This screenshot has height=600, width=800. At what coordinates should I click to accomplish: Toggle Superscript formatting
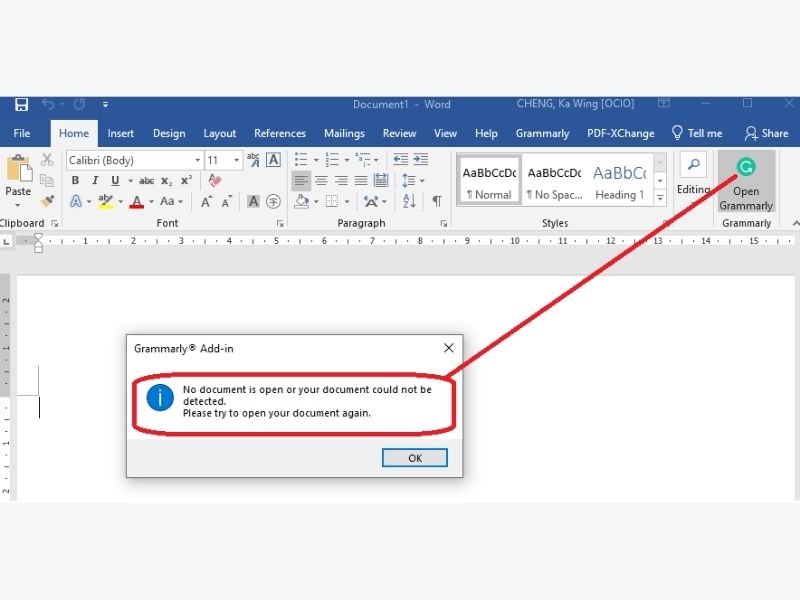pos(186,181)
